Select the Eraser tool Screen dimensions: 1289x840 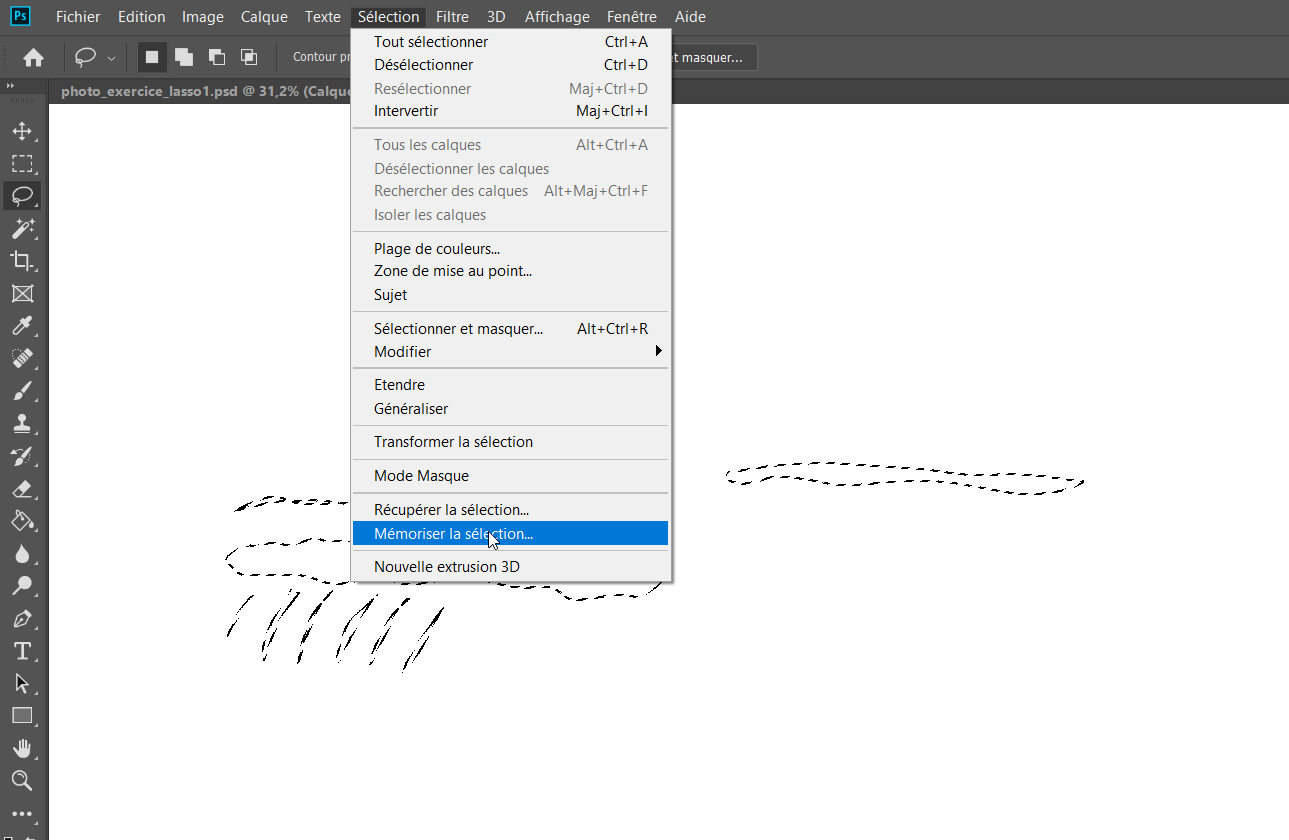pos(22,488)
